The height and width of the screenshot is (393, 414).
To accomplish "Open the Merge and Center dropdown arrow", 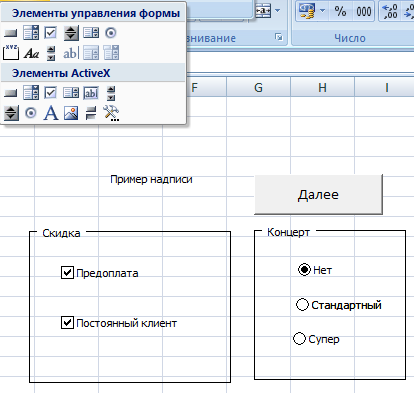I will 277,11.
